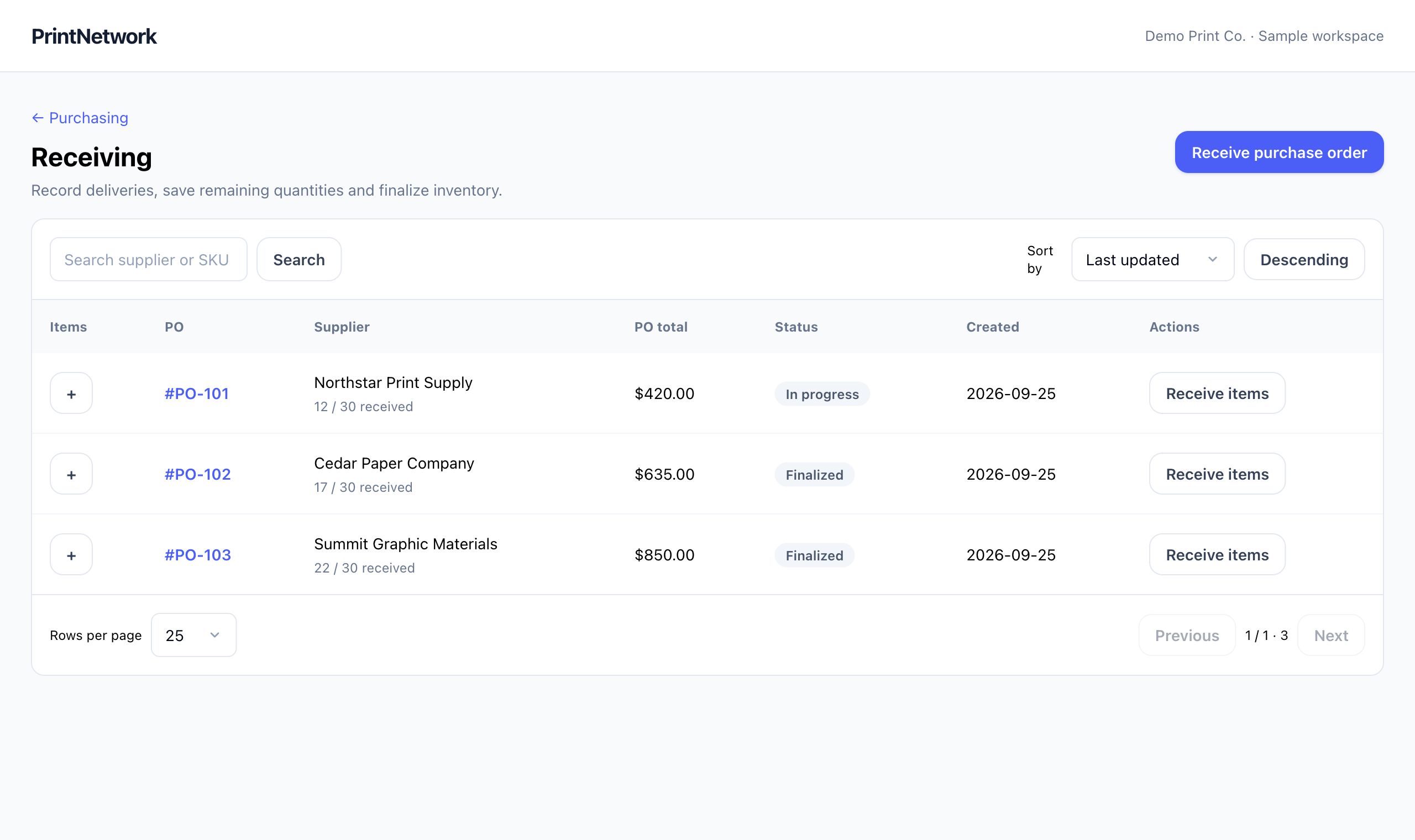Open purchase order #PO-101 link
Image resolution: width=1415 pixels, height=840 pixels.
point(196,393)
